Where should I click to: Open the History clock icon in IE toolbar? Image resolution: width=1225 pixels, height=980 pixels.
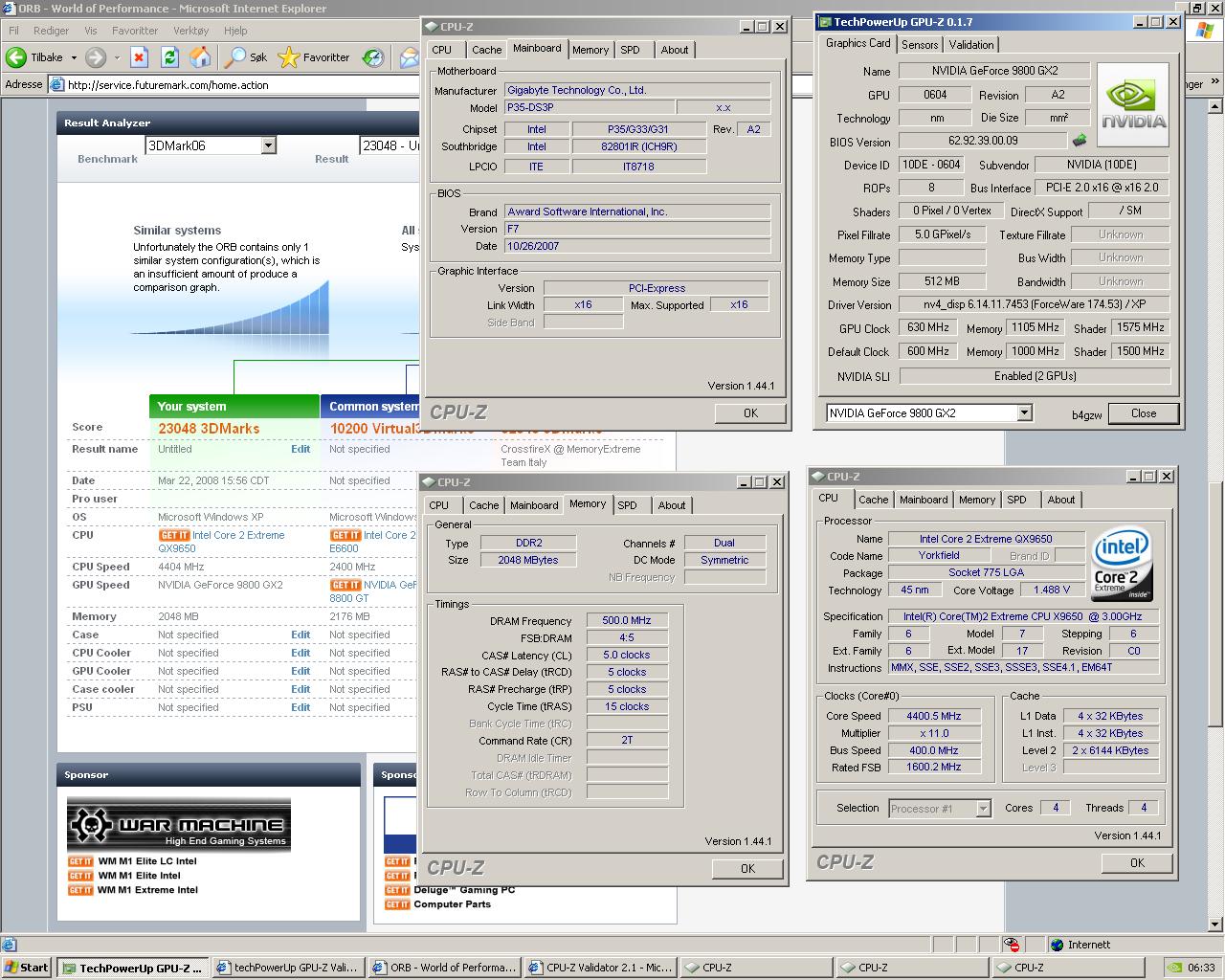tap(373, 57)
